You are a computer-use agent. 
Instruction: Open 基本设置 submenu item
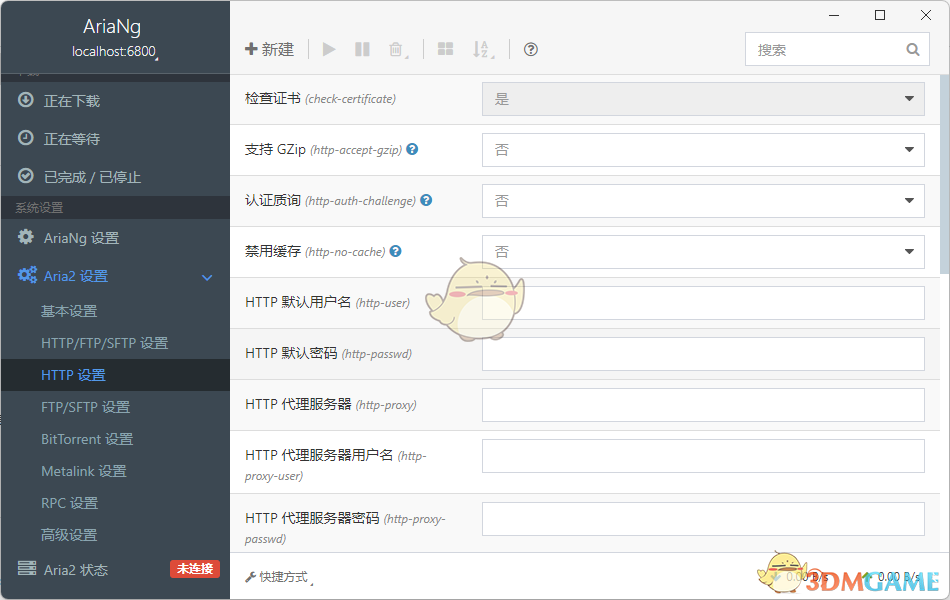[x=115, y=311]
